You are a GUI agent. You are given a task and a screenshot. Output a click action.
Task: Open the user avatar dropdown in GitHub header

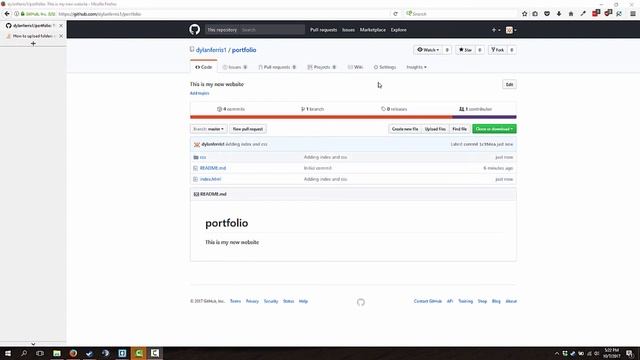(511, 30)
